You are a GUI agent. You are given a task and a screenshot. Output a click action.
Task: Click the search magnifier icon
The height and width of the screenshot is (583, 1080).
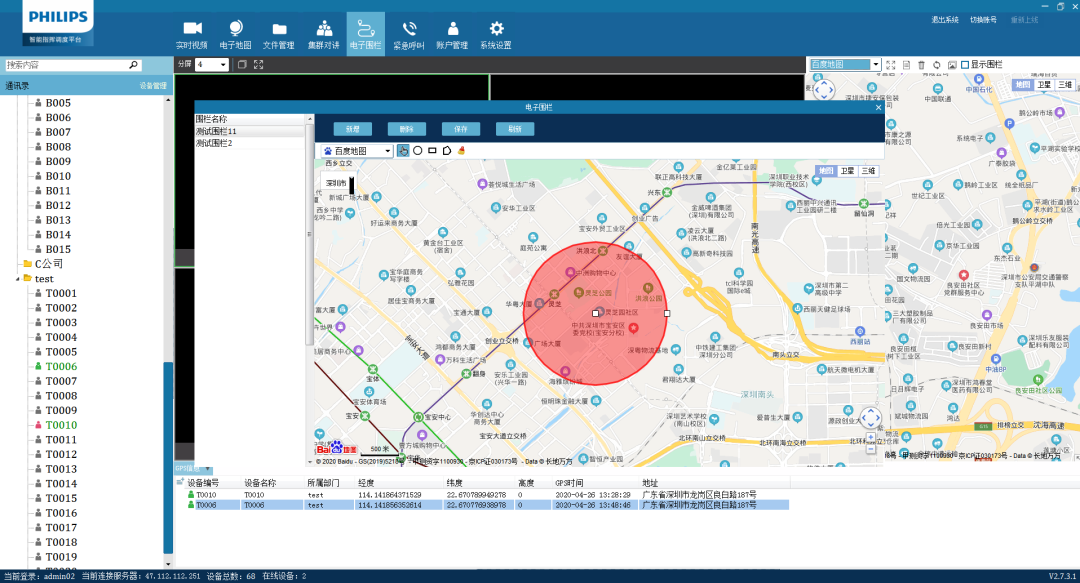tap(134, 65)
